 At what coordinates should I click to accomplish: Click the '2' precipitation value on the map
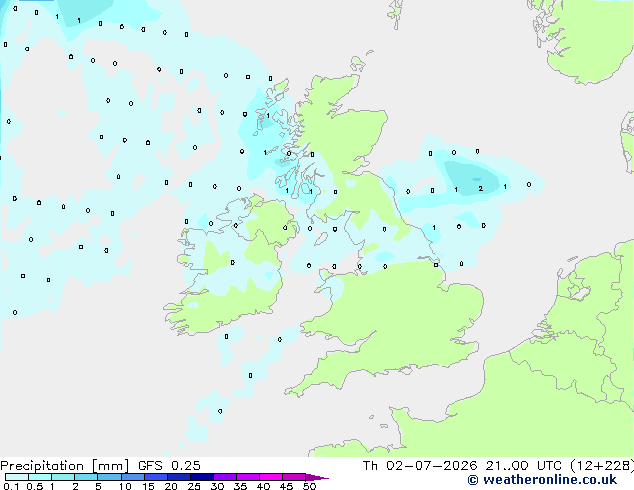pos(480,188)
